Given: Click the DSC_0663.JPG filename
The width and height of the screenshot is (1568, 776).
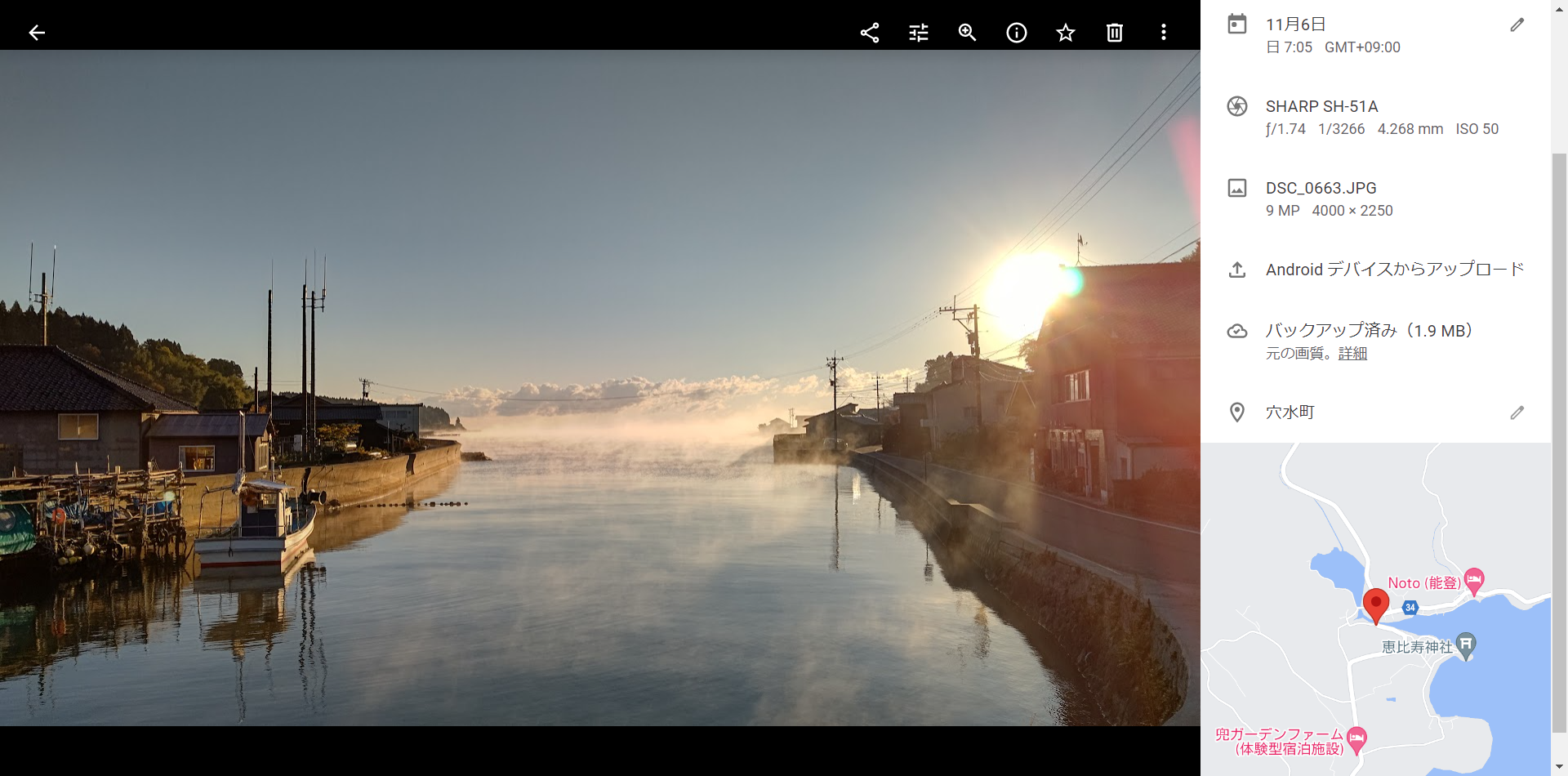Looking at the screenshot, I should (1321, 188).
